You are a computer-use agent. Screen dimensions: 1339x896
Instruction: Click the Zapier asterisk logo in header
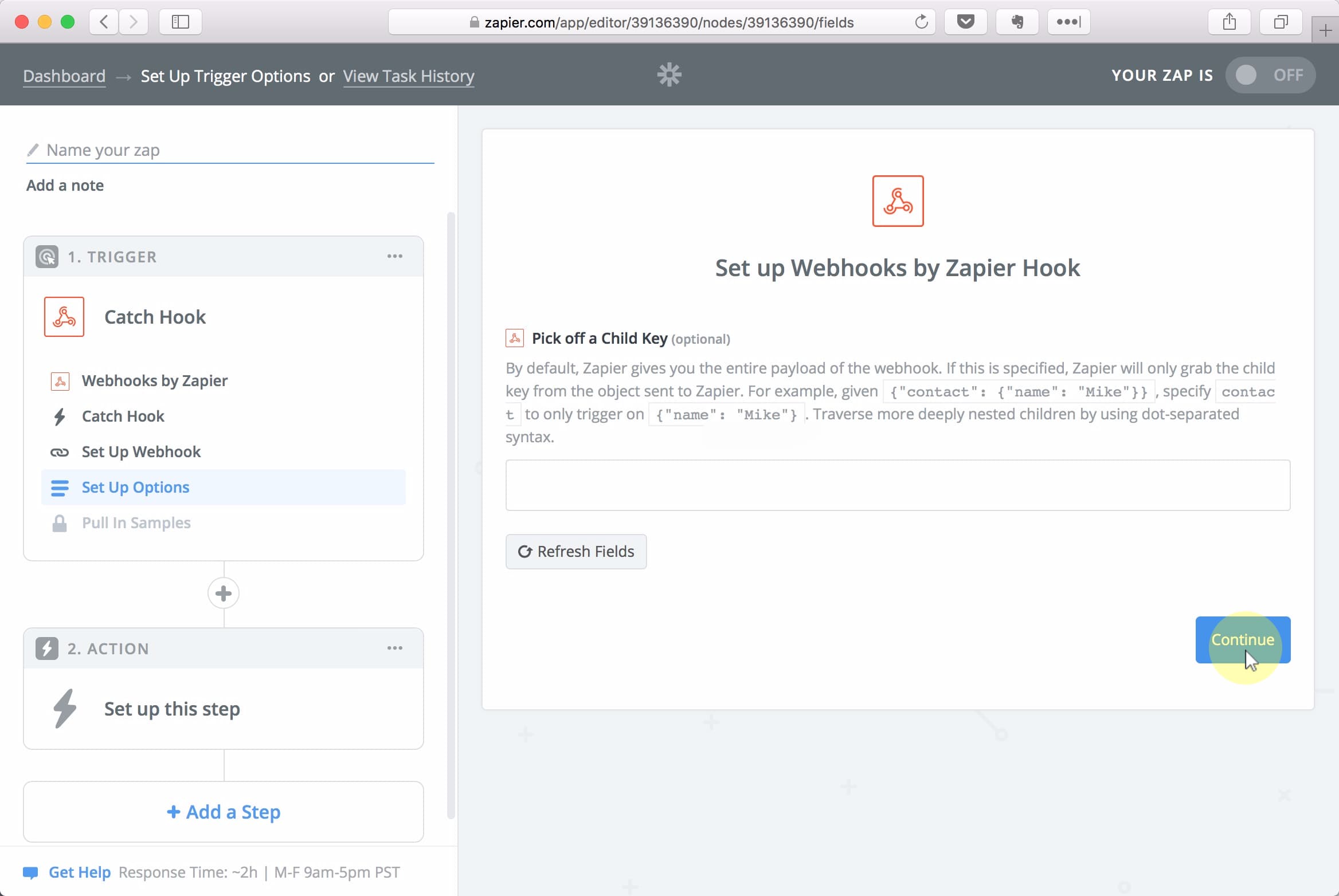click(669, 75)
